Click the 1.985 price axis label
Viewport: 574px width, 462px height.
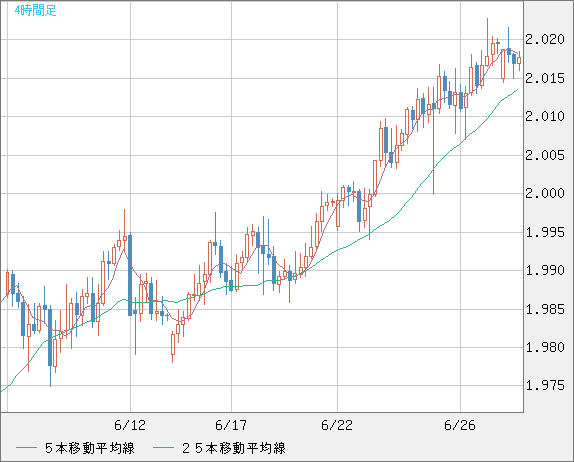(x=545, y=309)
